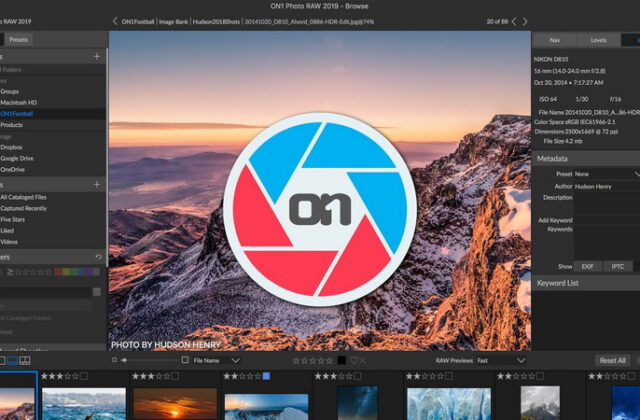
Task: Select the glacier ice thumbnail
Action: tap(449, 403)
